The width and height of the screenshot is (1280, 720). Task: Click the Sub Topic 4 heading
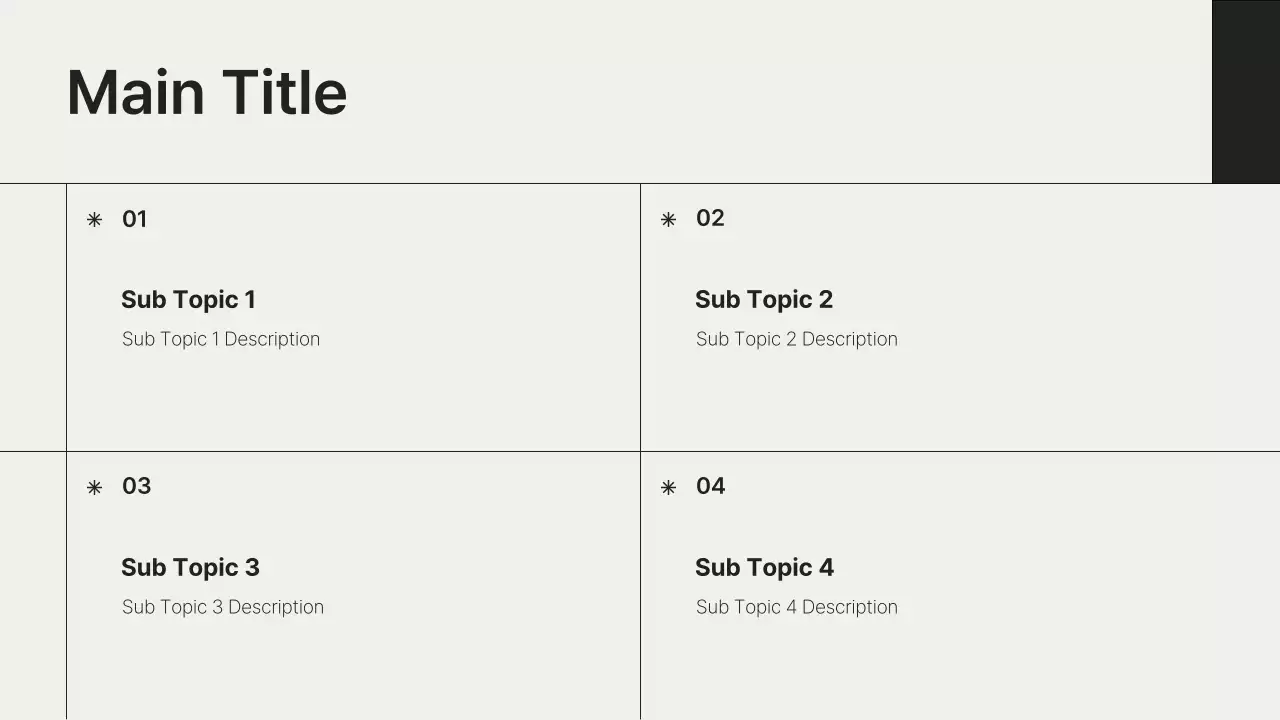click(764, 568)
